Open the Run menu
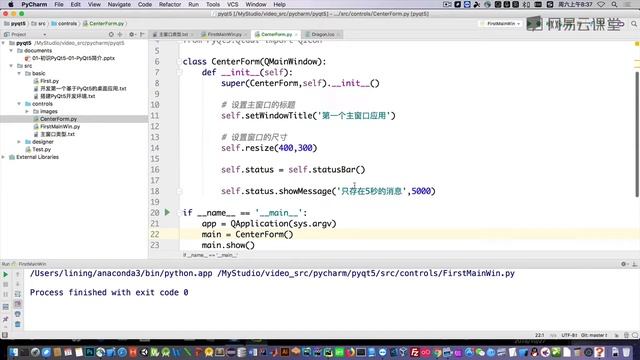 point(193,4)
